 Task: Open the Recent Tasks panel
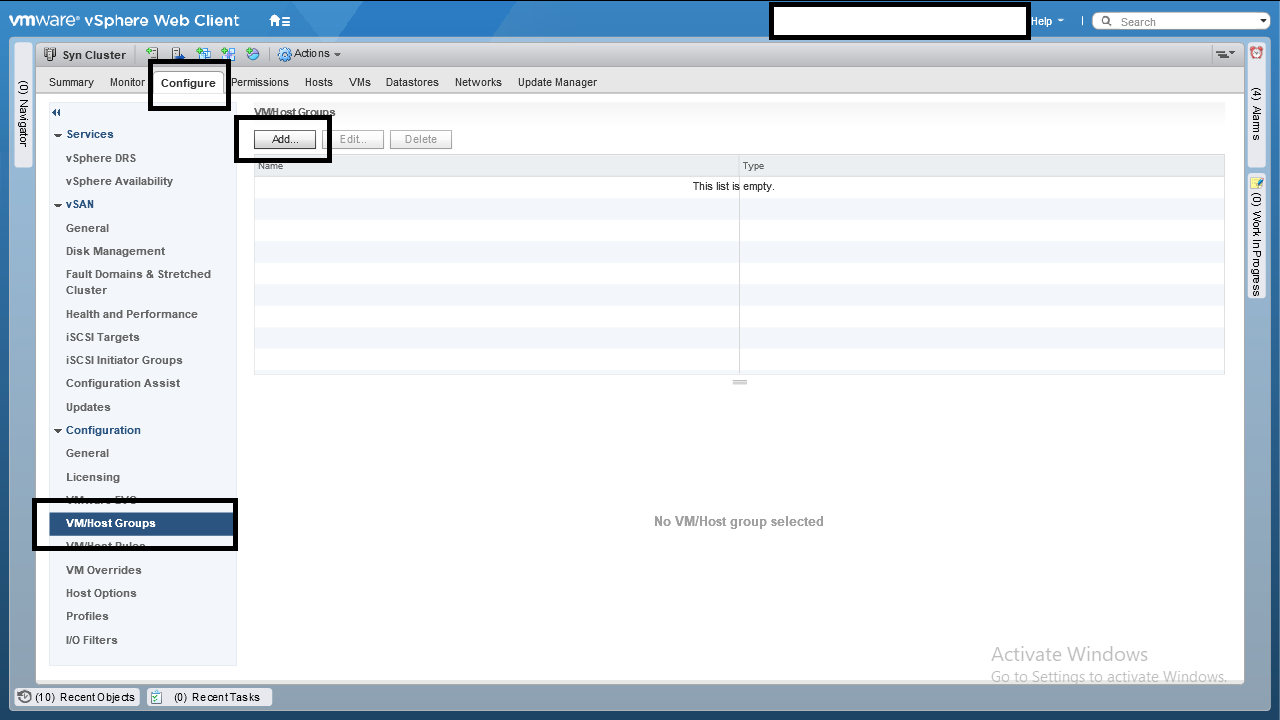[x=209, y=697]
